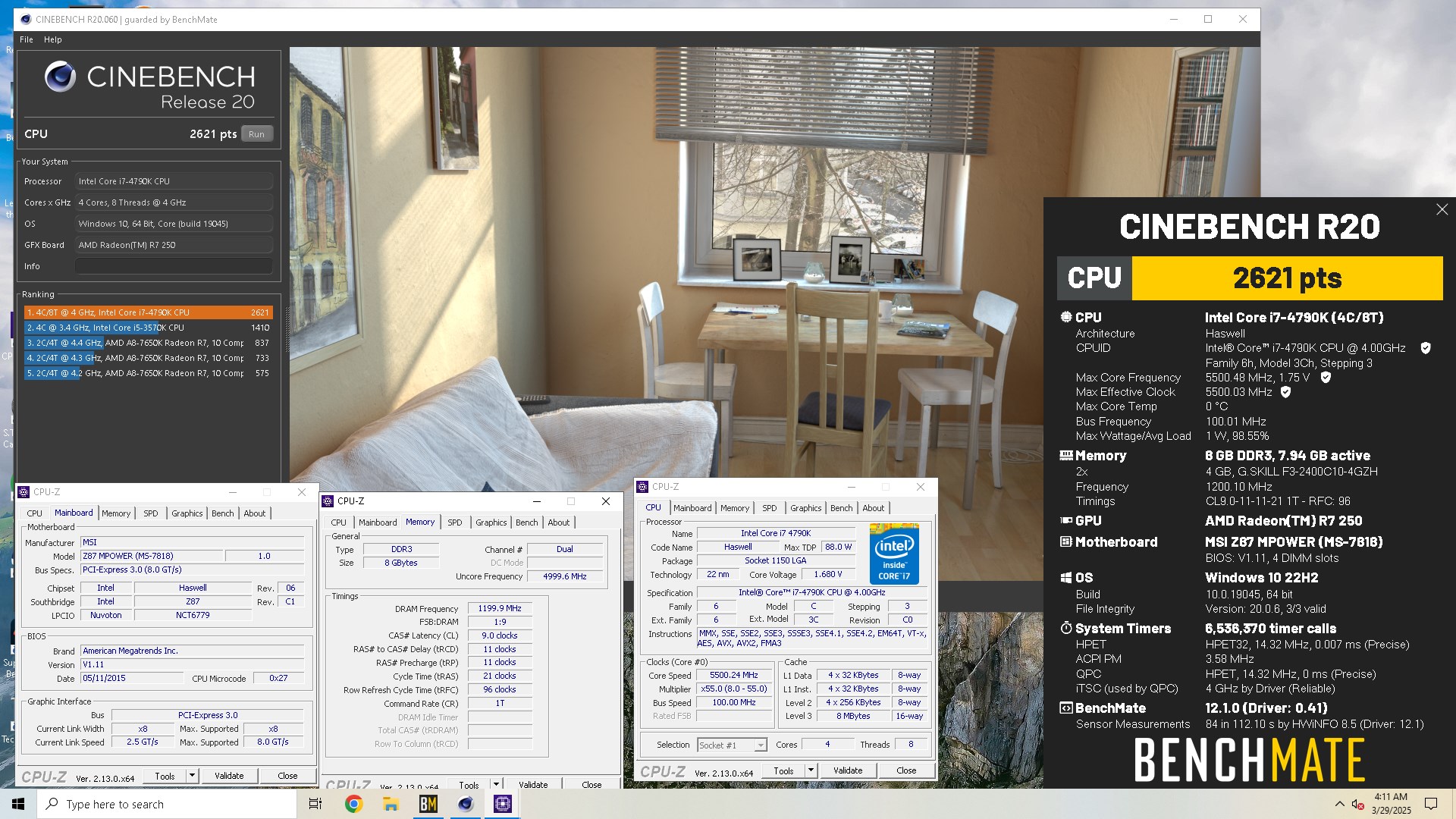Click the taskbar search box
Image resolution: width=1456 pixels, height=819 pixels.
click(167, 804)
